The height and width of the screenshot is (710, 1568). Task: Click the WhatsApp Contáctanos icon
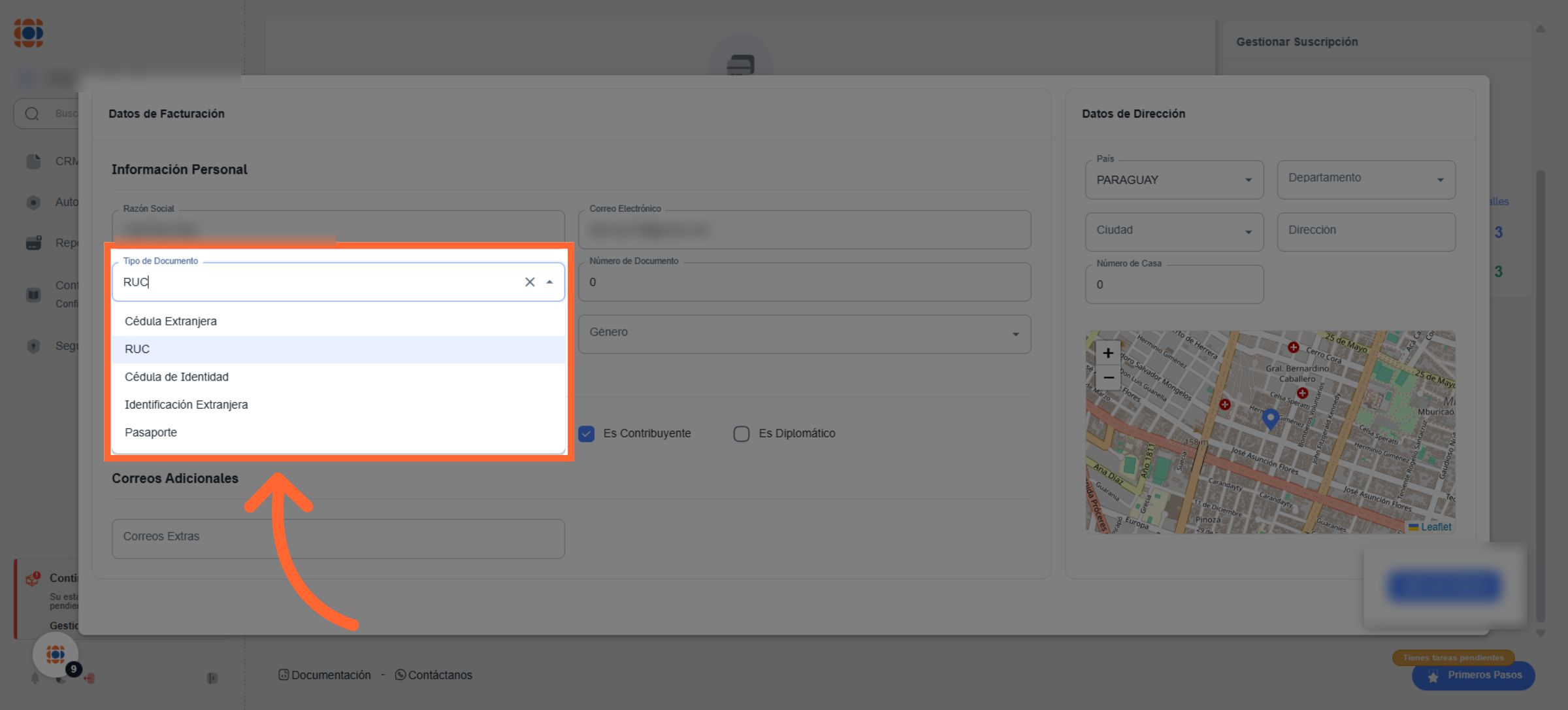400,675
